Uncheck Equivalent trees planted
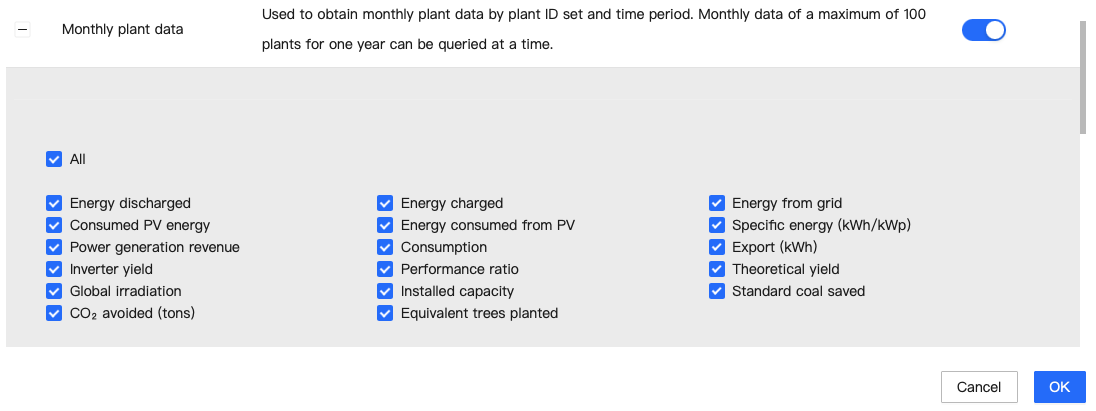1096x411 pixels. click(385, 313)
